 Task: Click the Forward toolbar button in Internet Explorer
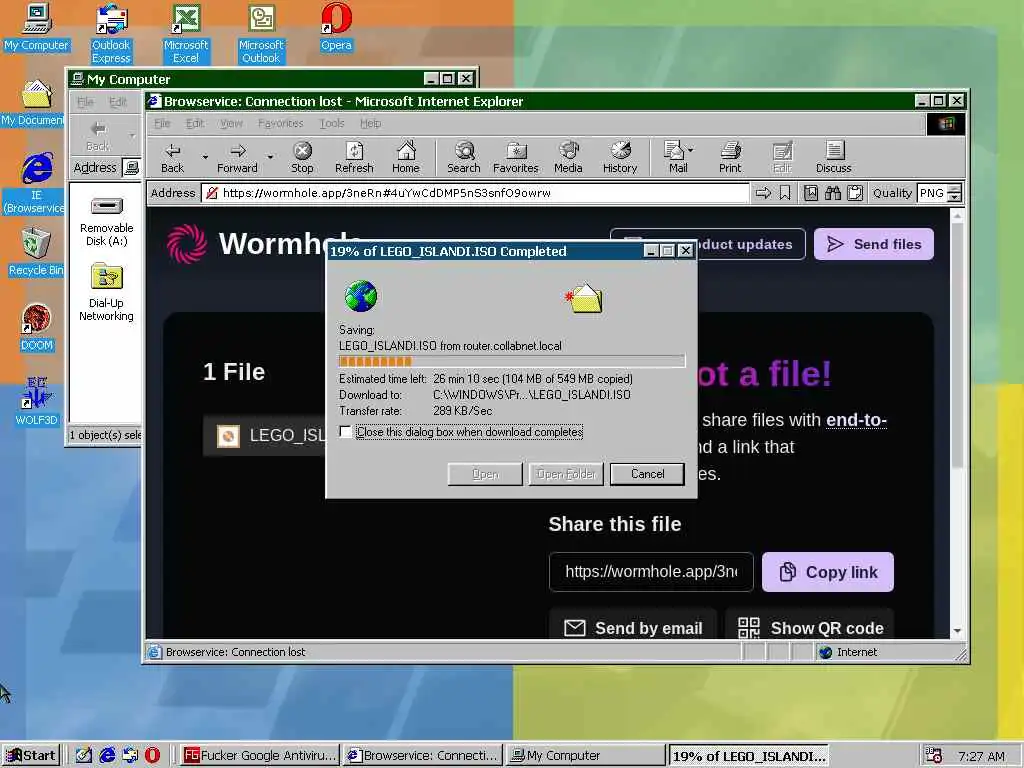pos(237,157)
